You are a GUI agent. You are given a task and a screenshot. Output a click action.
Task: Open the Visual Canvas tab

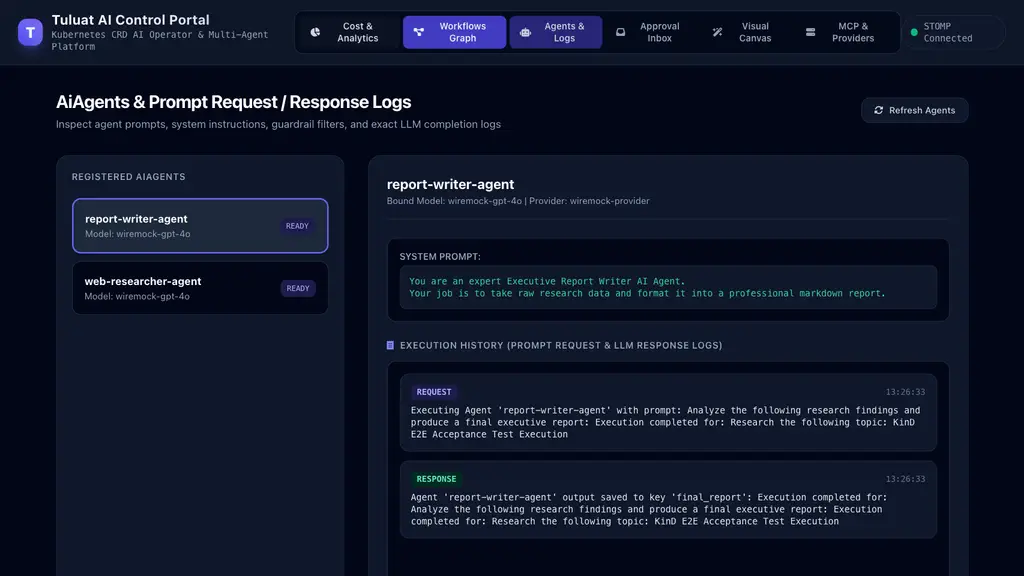(745, 32)
